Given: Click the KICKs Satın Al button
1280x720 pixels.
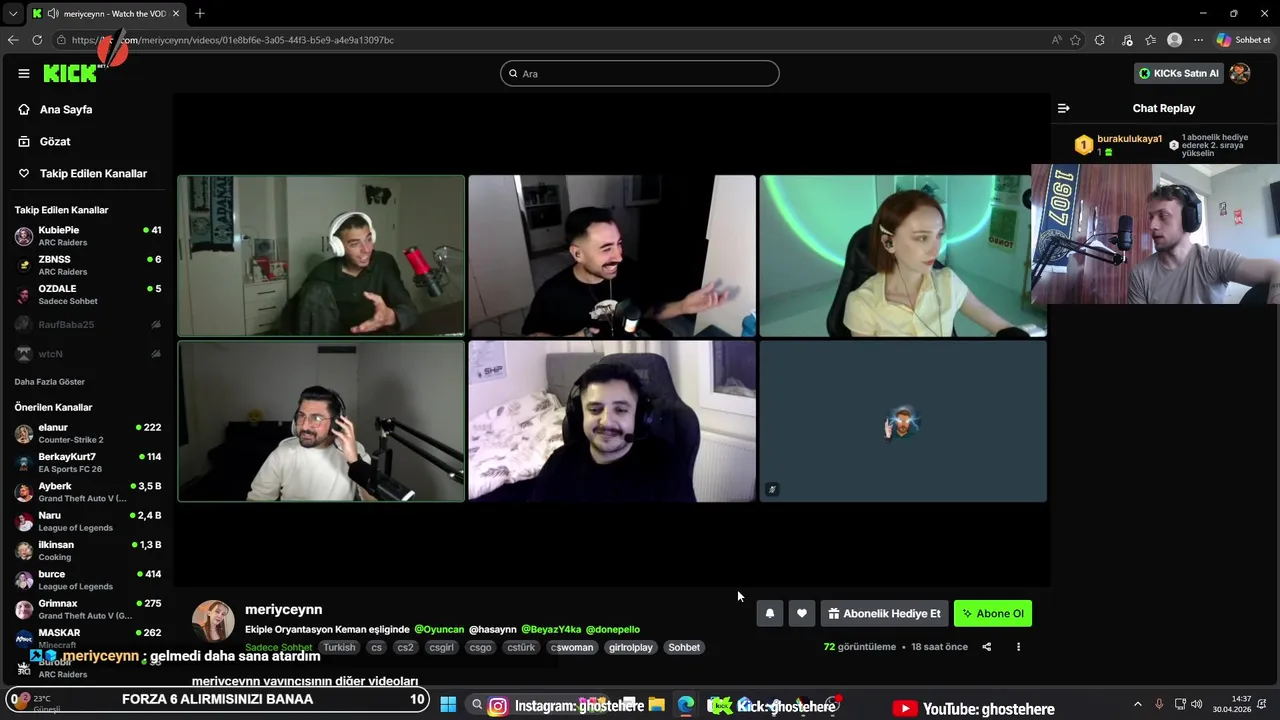Looking at the screenshot, I should [1179, 73].
